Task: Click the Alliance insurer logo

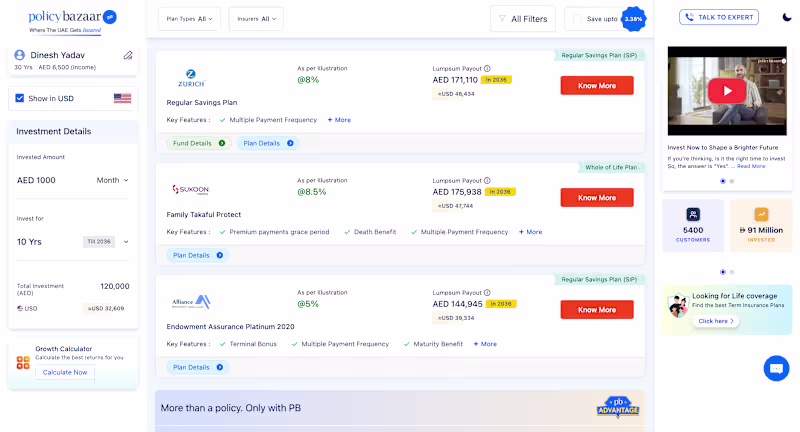Action: point(191,302)
